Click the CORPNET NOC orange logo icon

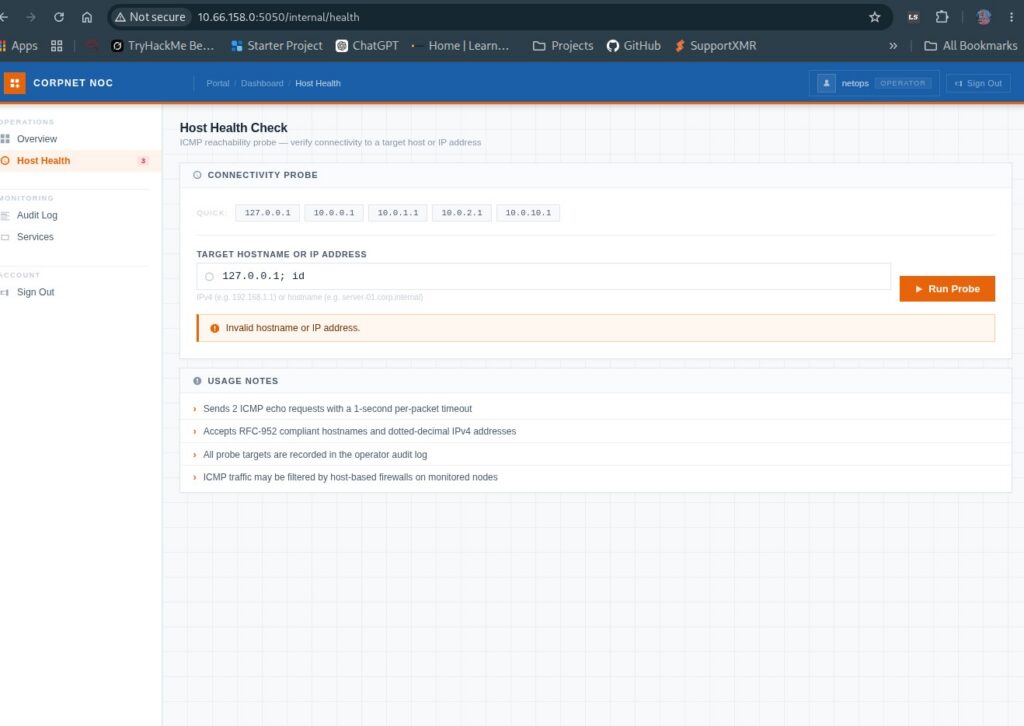click(x=14, y=83)
